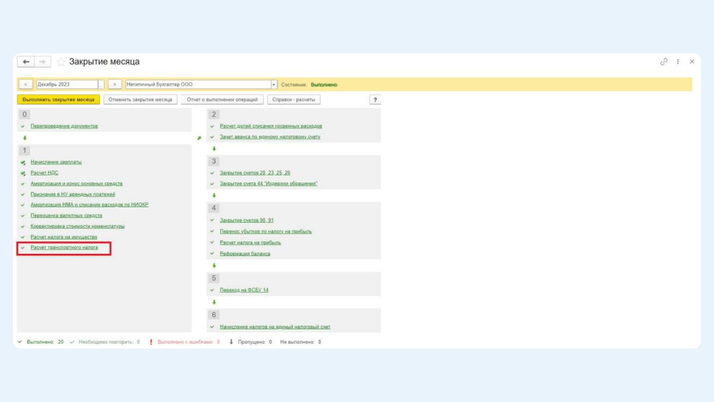Open the Справки - расчеты menu
The image size is (714, 402).
click(294, 100)
